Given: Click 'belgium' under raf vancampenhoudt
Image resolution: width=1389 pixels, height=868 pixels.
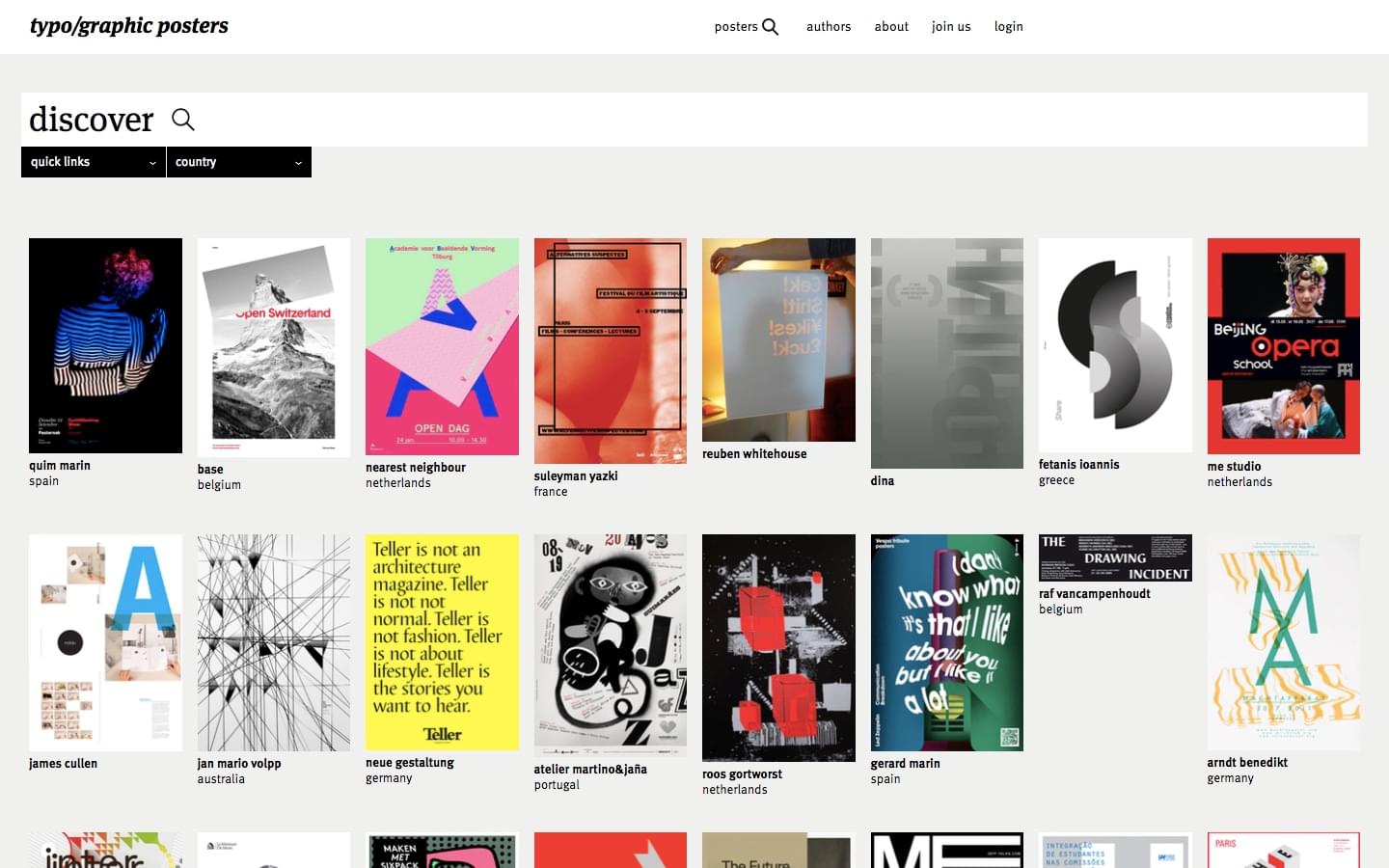Looking at the screenshot, I should (1061, 610).
